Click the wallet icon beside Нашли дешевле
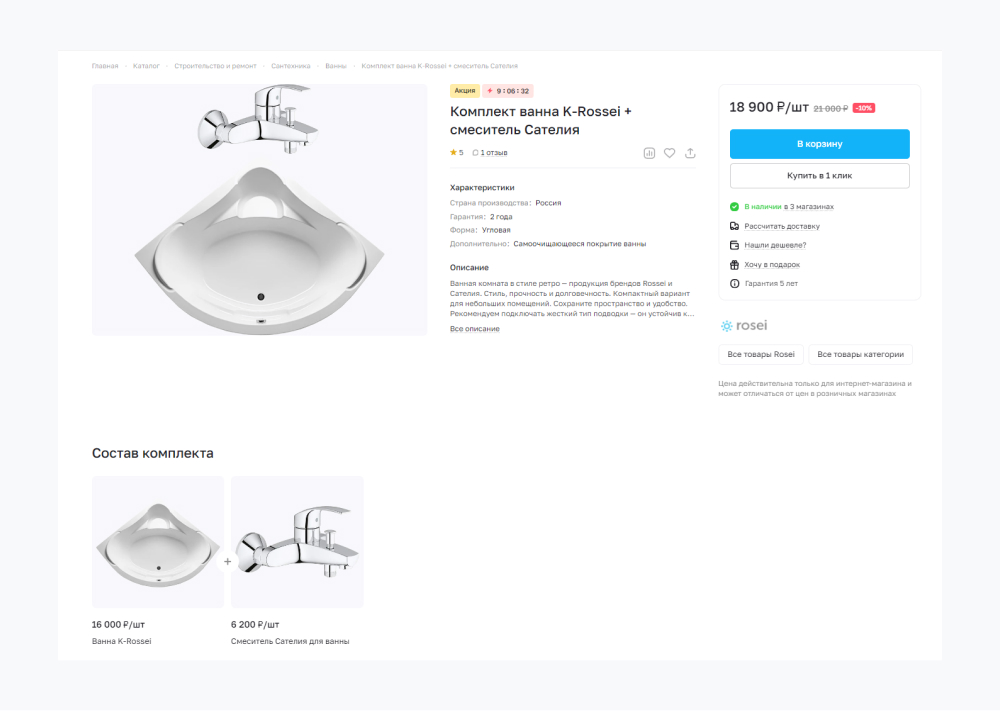The image size is (1000, 711). (735, 245)
